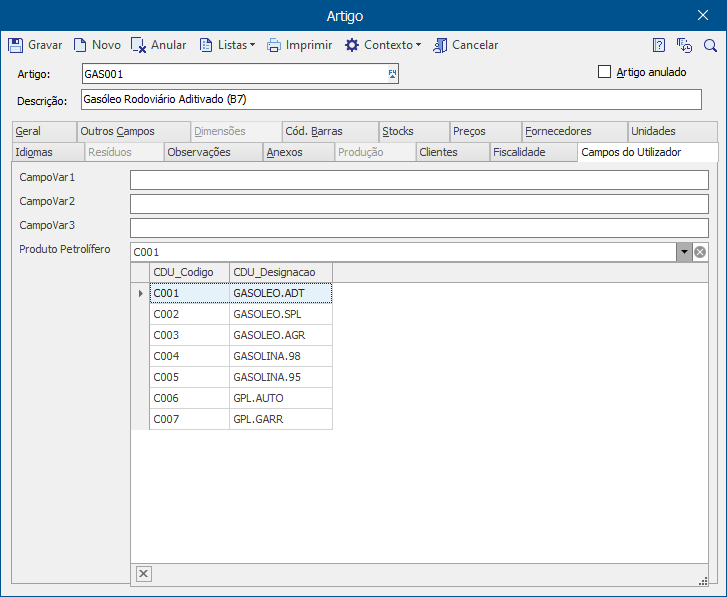Clear the Produto Petrolífero field value
The height and width of the screenshot is (597, 727).
point(700,252)
